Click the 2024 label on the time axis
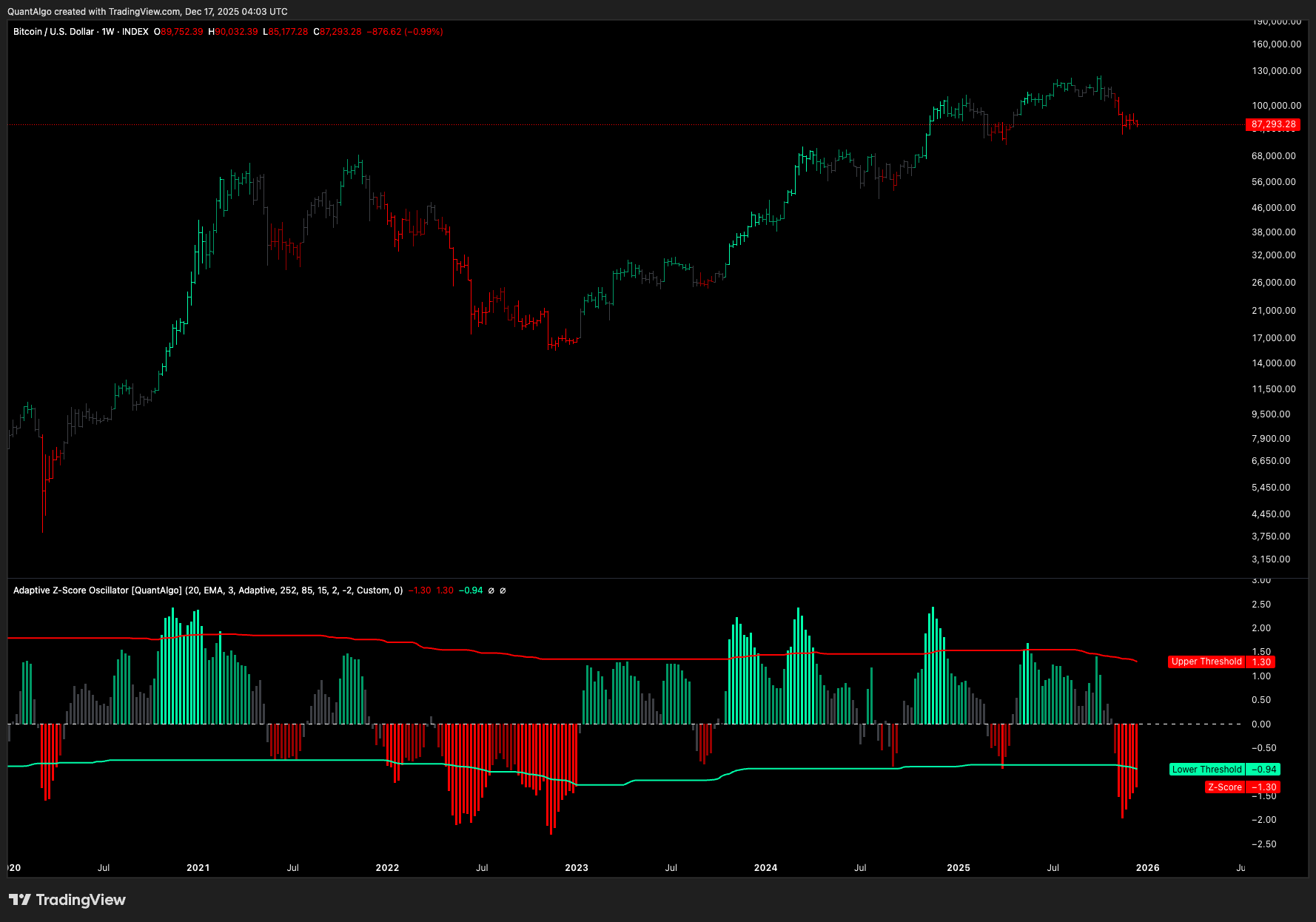The width and height of the screenshot is (1316, 922). [766, 868]
